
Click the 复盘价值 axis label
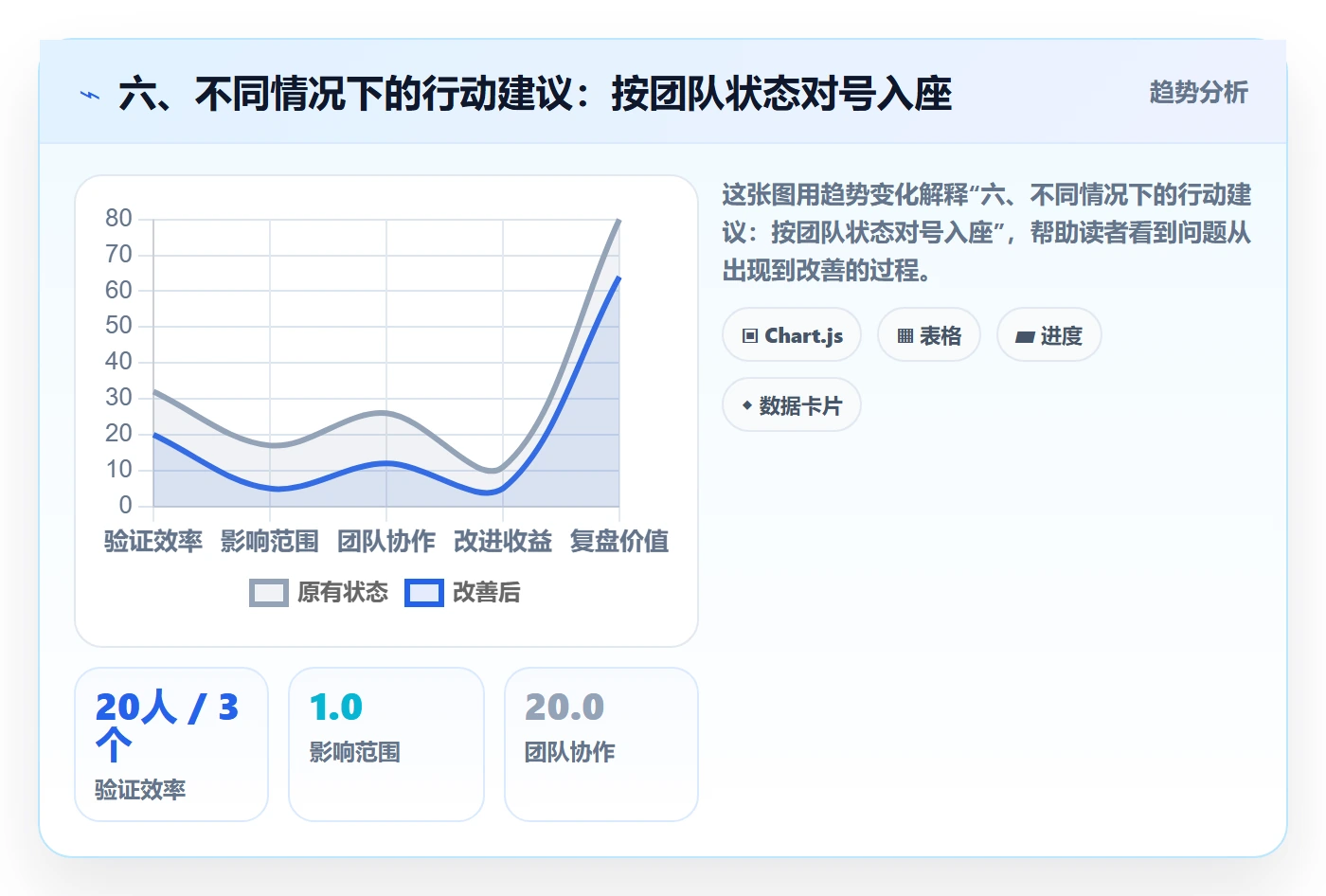point(619,541)
